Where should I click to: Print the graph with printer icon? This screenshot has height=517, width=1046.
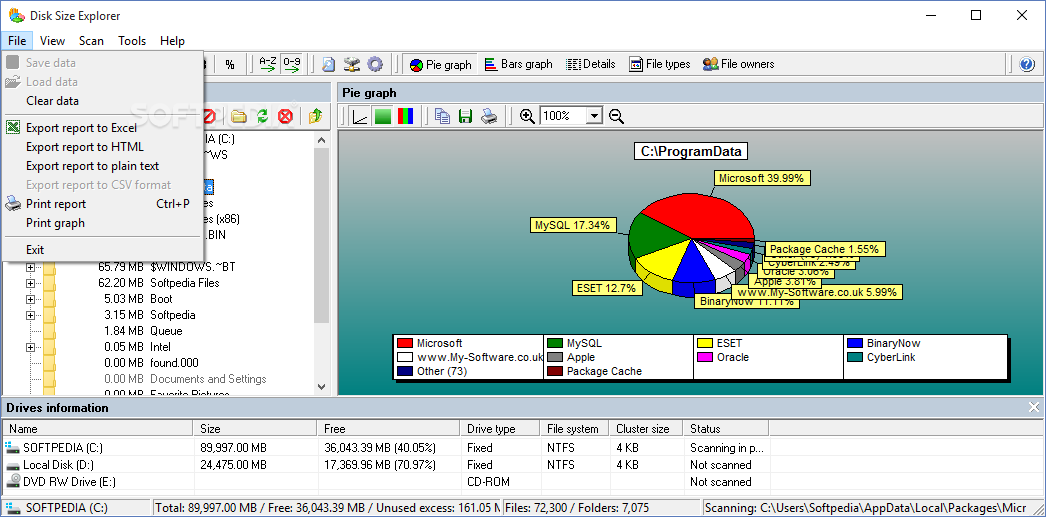[x=489, y=116]
